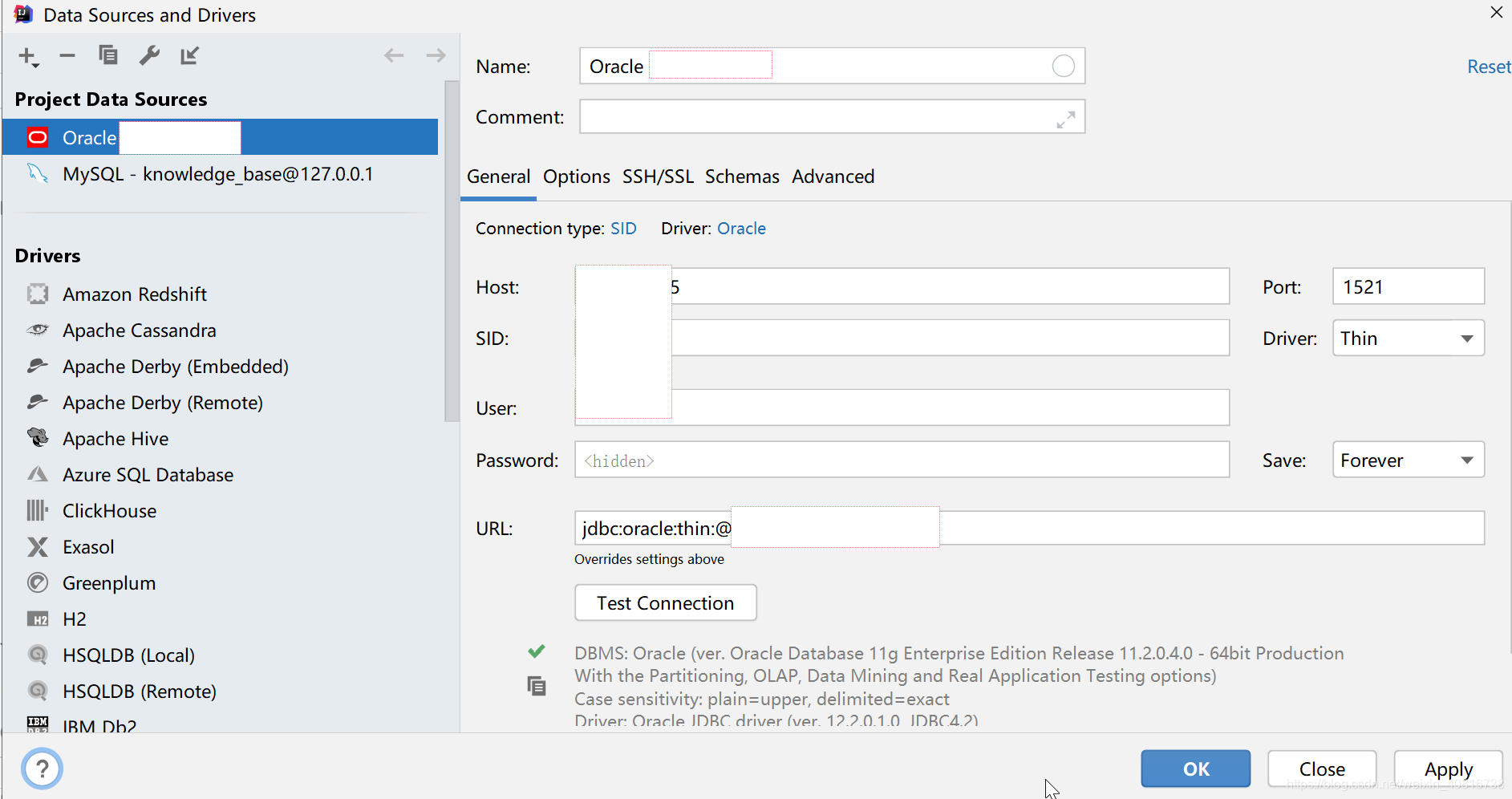Click the H2 driver icon

(x=38, y=619)
